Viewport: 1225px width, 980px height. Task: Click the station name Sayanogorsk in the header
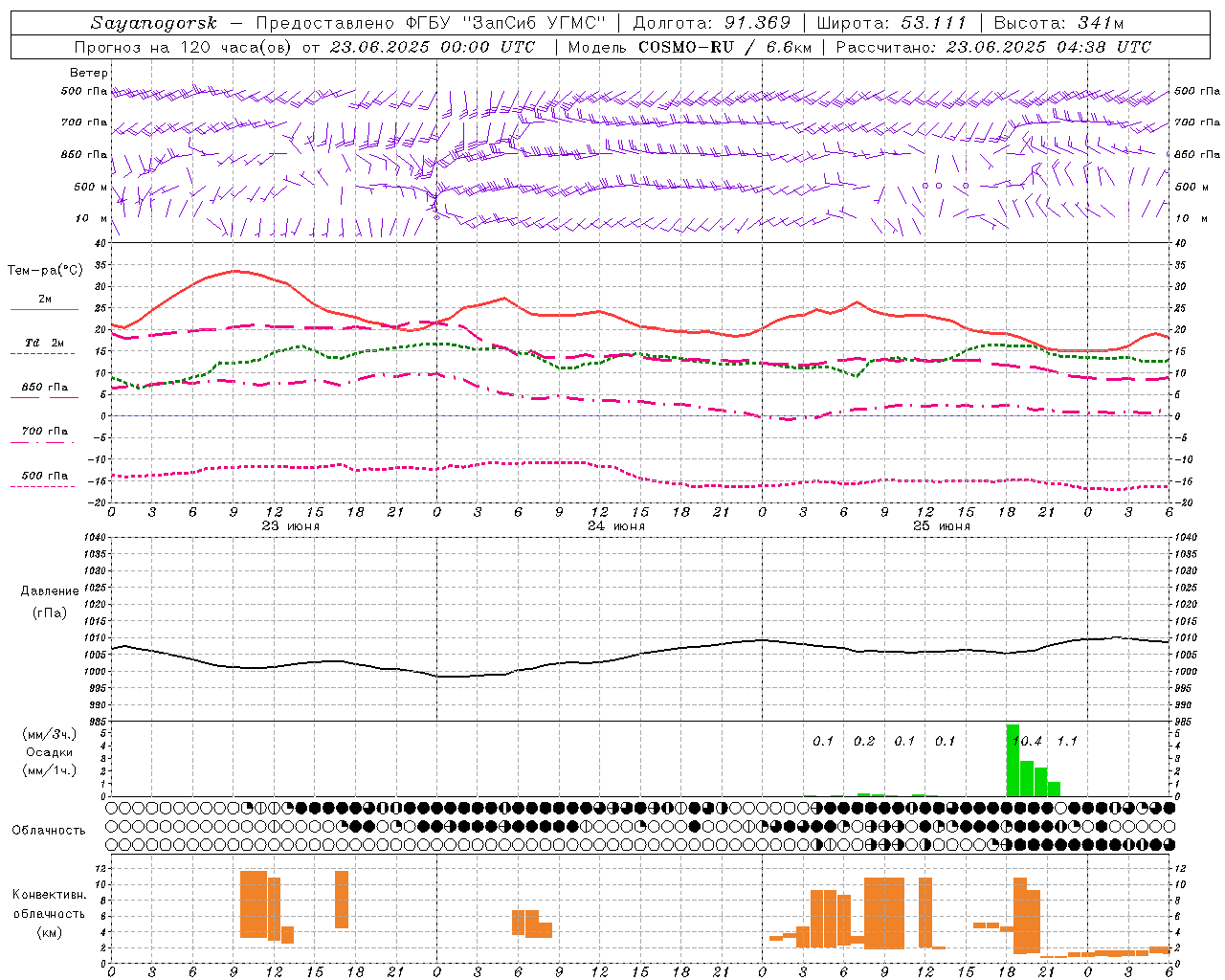pyautogui.click(x=154, y=23)
